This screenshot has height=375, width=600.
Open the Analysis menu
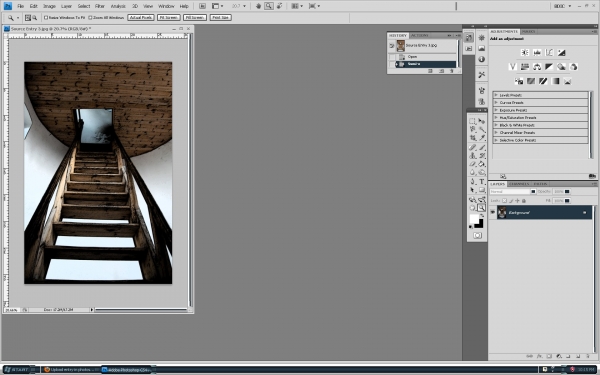tap(118, 6)
